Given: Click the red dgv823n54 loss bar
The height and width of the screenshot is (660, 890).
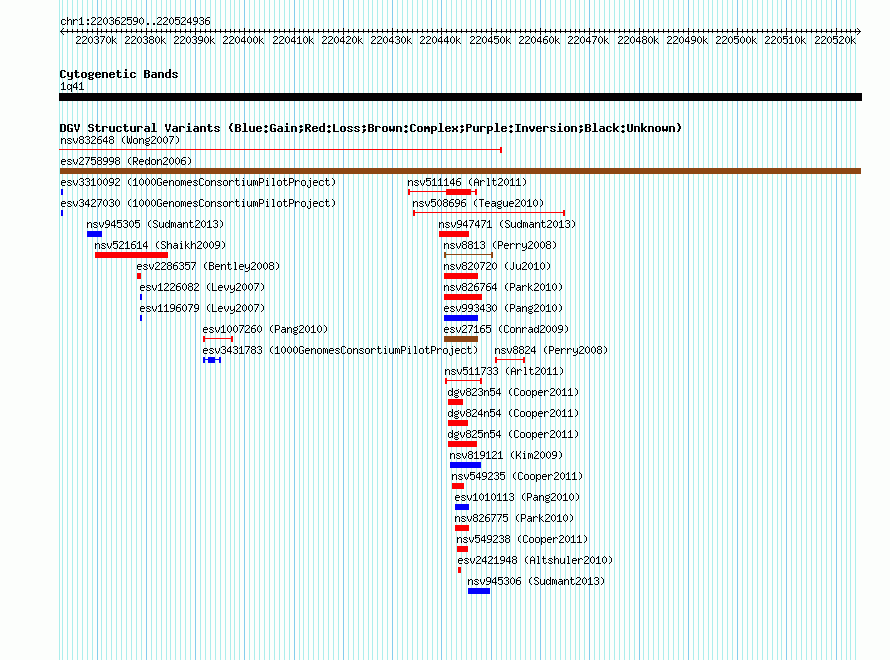Looking at the screenshot, I should (x=455, y=402).
